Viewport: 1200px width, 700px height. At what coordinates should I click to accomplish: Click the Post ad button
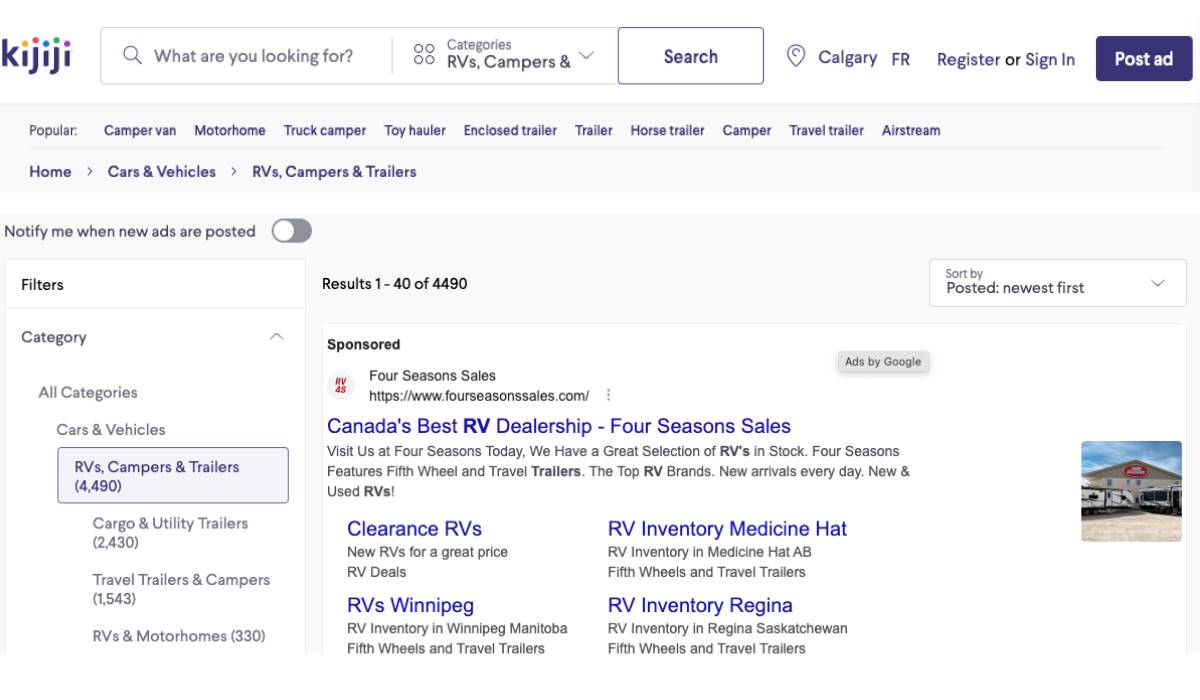tap(1144, 58)
